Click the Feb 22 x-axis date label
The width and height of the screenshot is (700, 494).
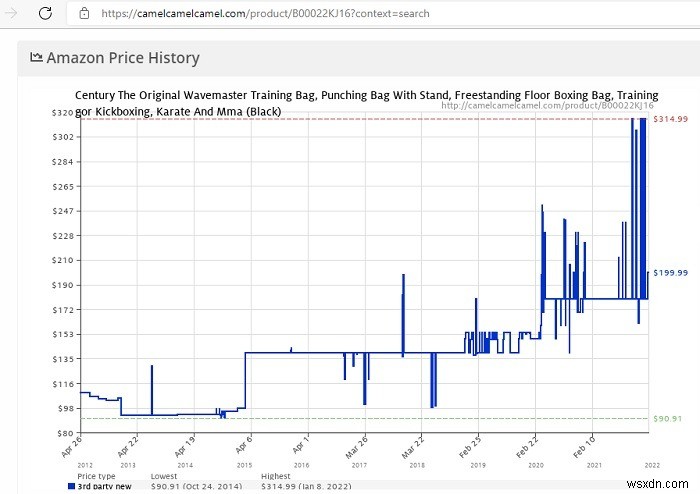pyautogui.click(x=527, y=447)
